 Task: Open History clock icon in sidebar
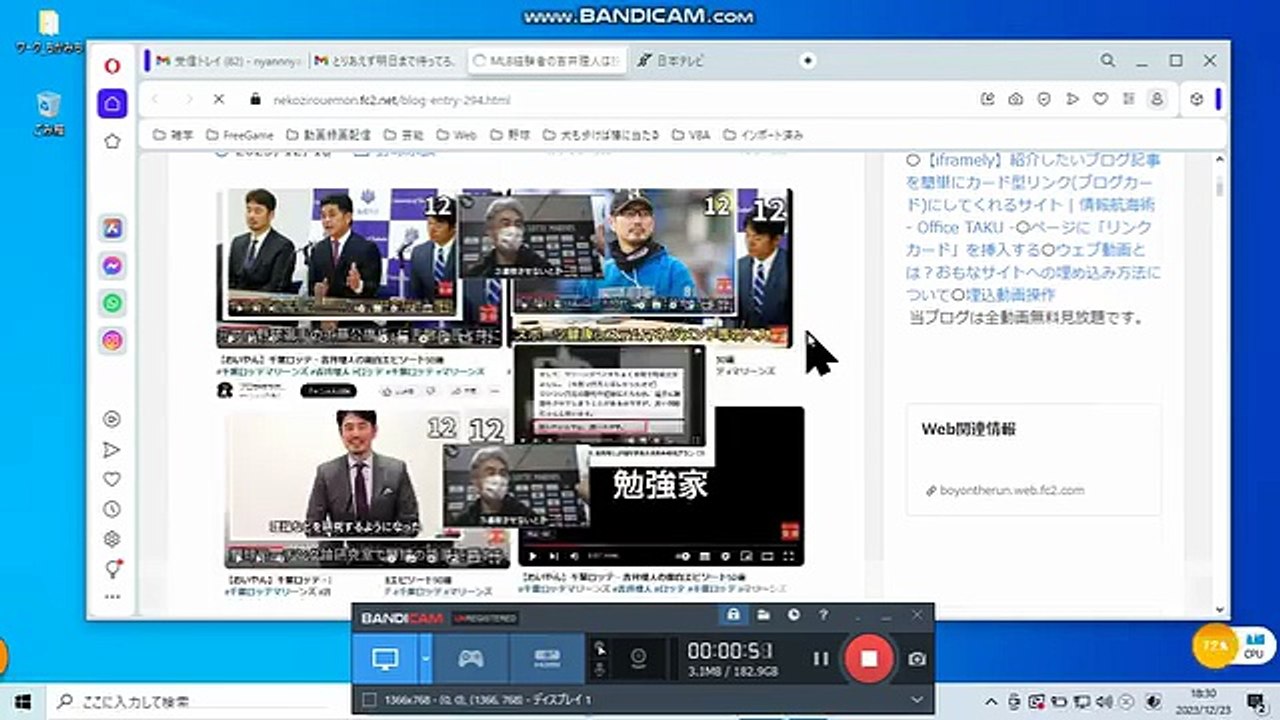(112, 509)
